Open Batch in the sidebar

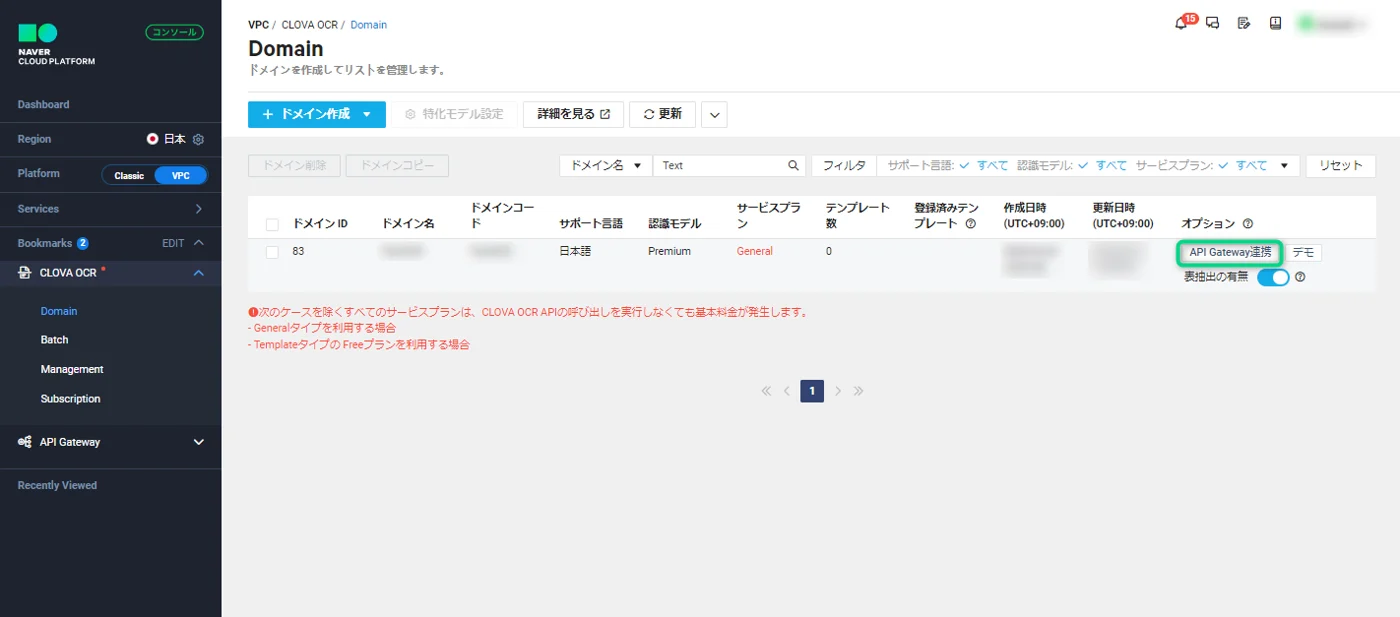click(54, 340)
